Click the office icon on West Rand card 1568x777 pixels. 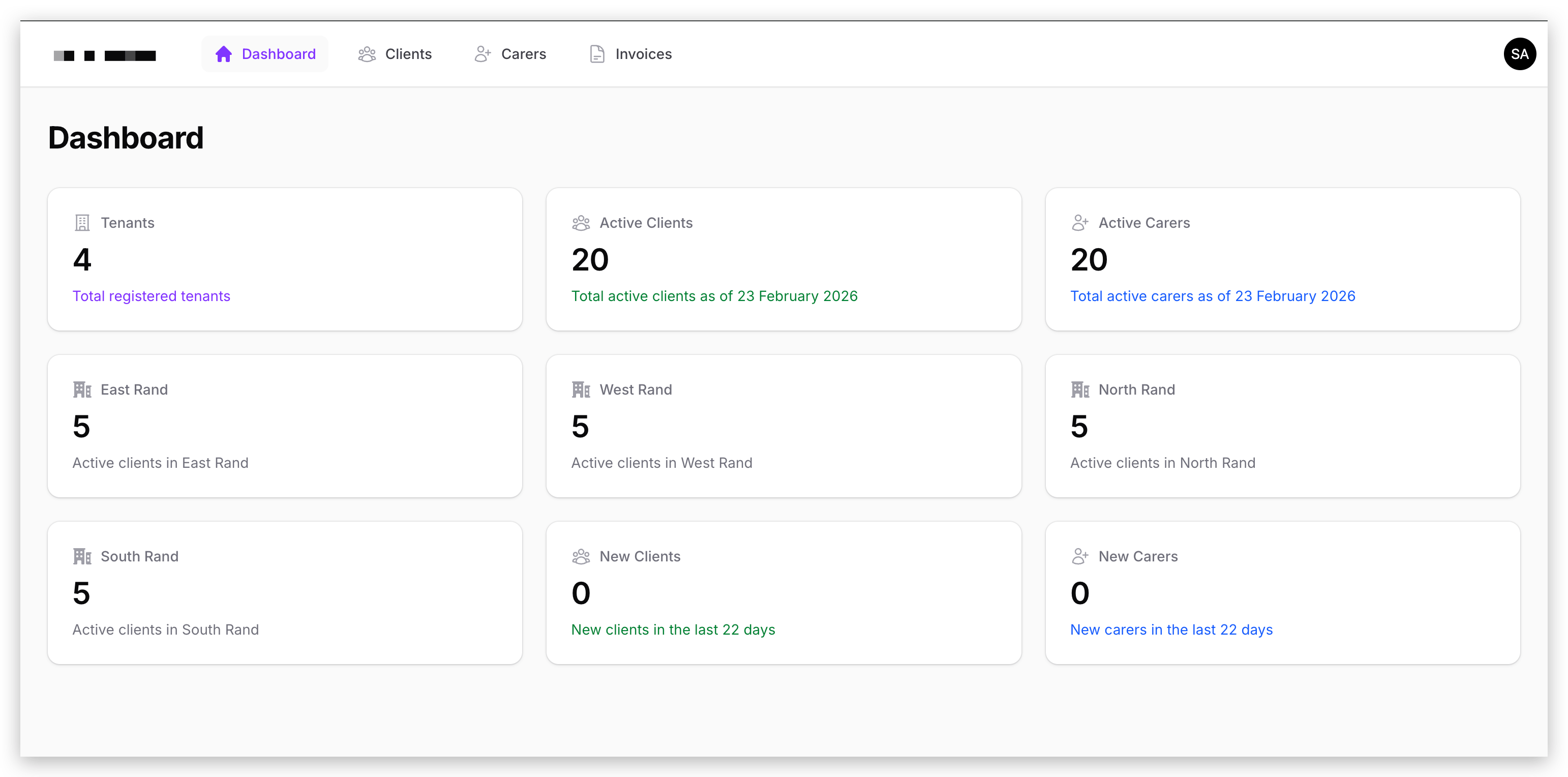[x=581, y=390]
